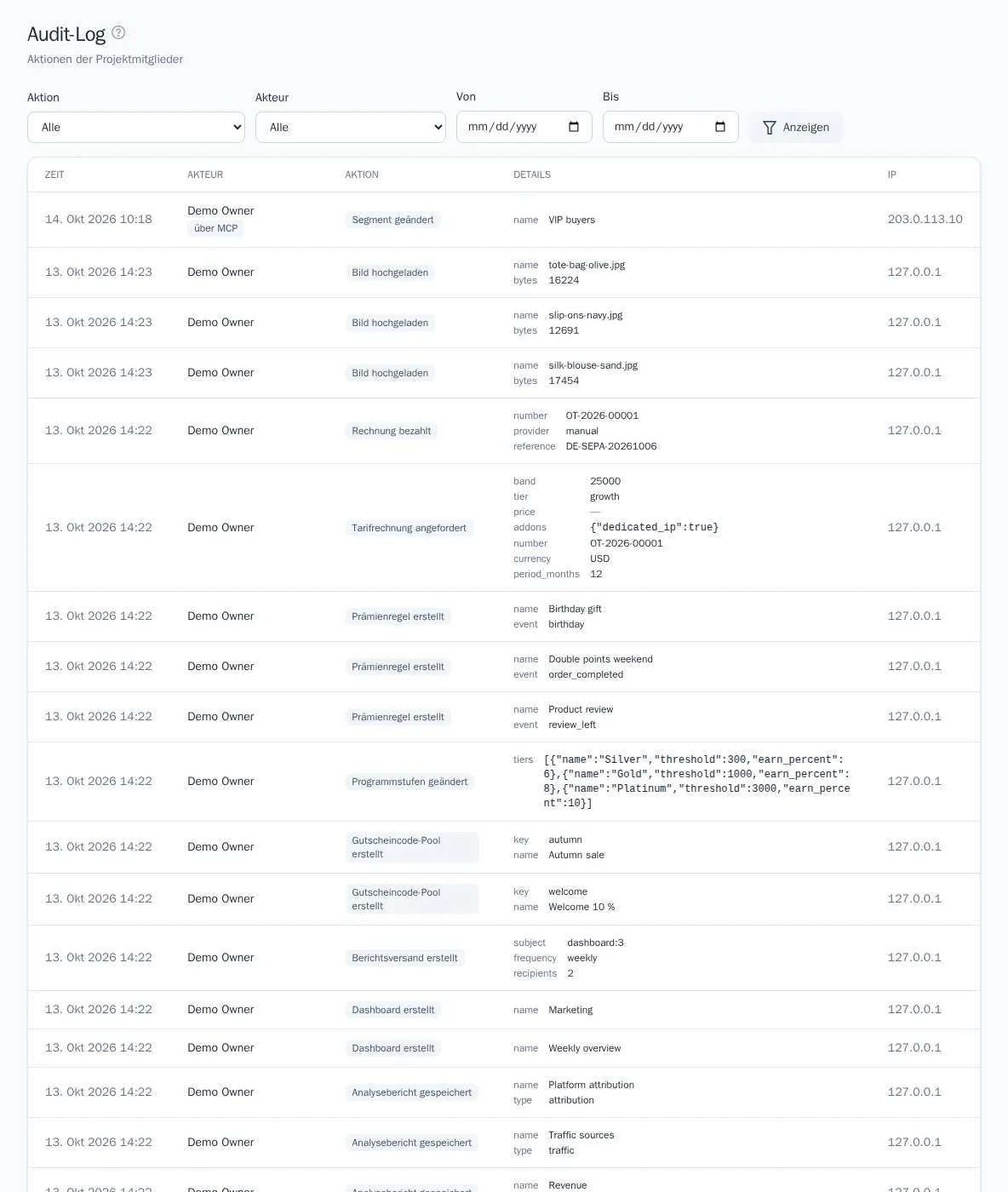The width and height of the screenshot is (1008, 1192).
Task: Click the 'Segment geändert' action tag
Action: point(393,220)
